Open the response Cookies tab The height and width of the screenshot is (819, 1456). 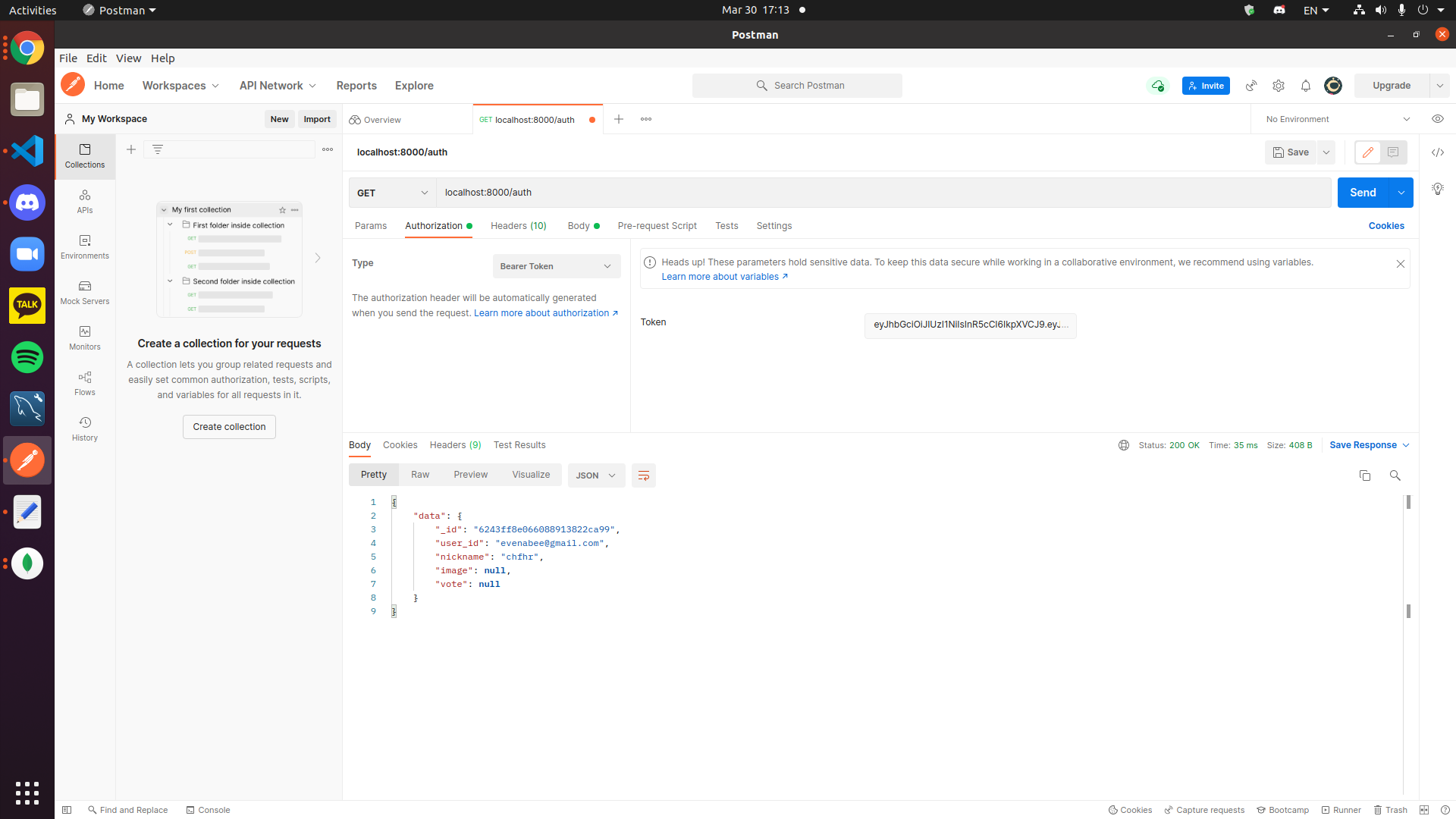click(x=400, y=445)
